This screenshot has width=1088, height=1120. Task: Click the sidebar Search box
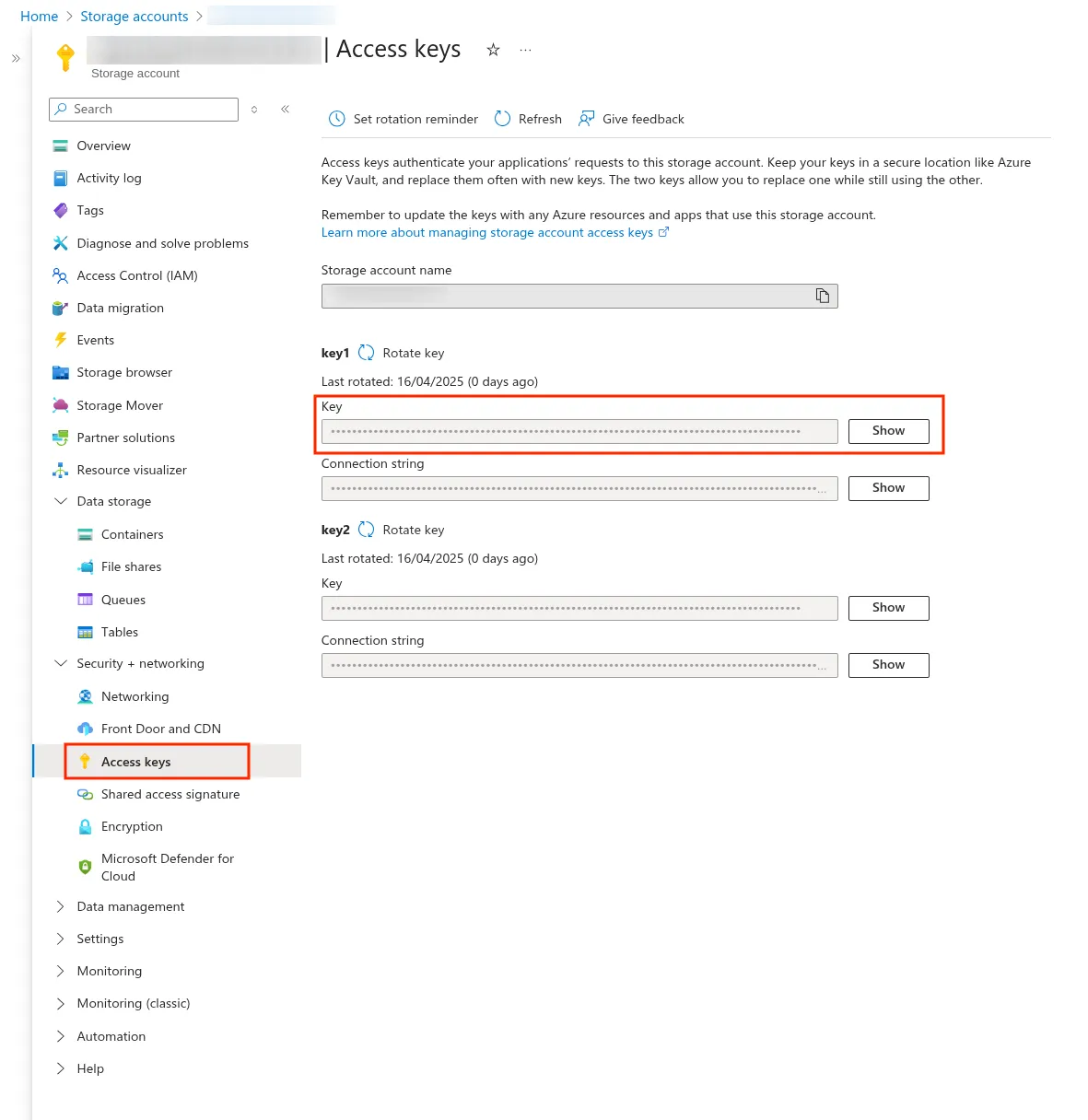point(144,109)
